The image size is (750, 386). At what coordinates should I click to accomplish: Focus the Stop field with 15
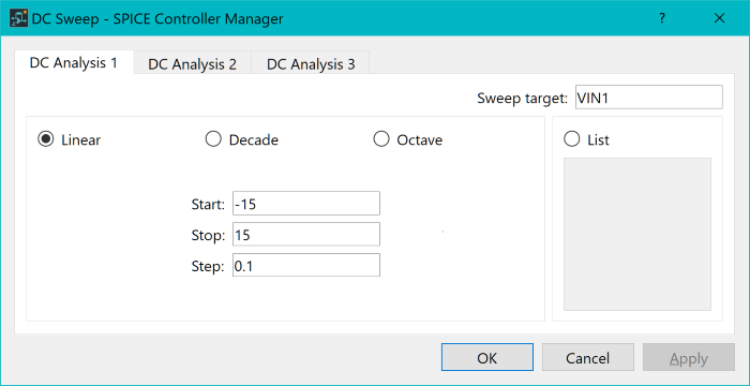[x=306, y=234]
